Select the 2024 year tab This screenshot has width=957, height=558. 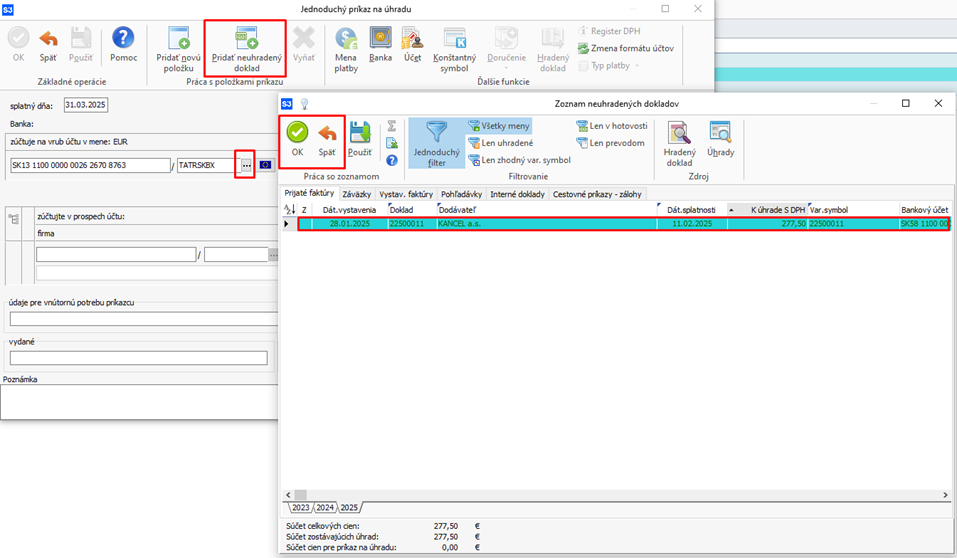pyautogui.click(x=325, y=508)
